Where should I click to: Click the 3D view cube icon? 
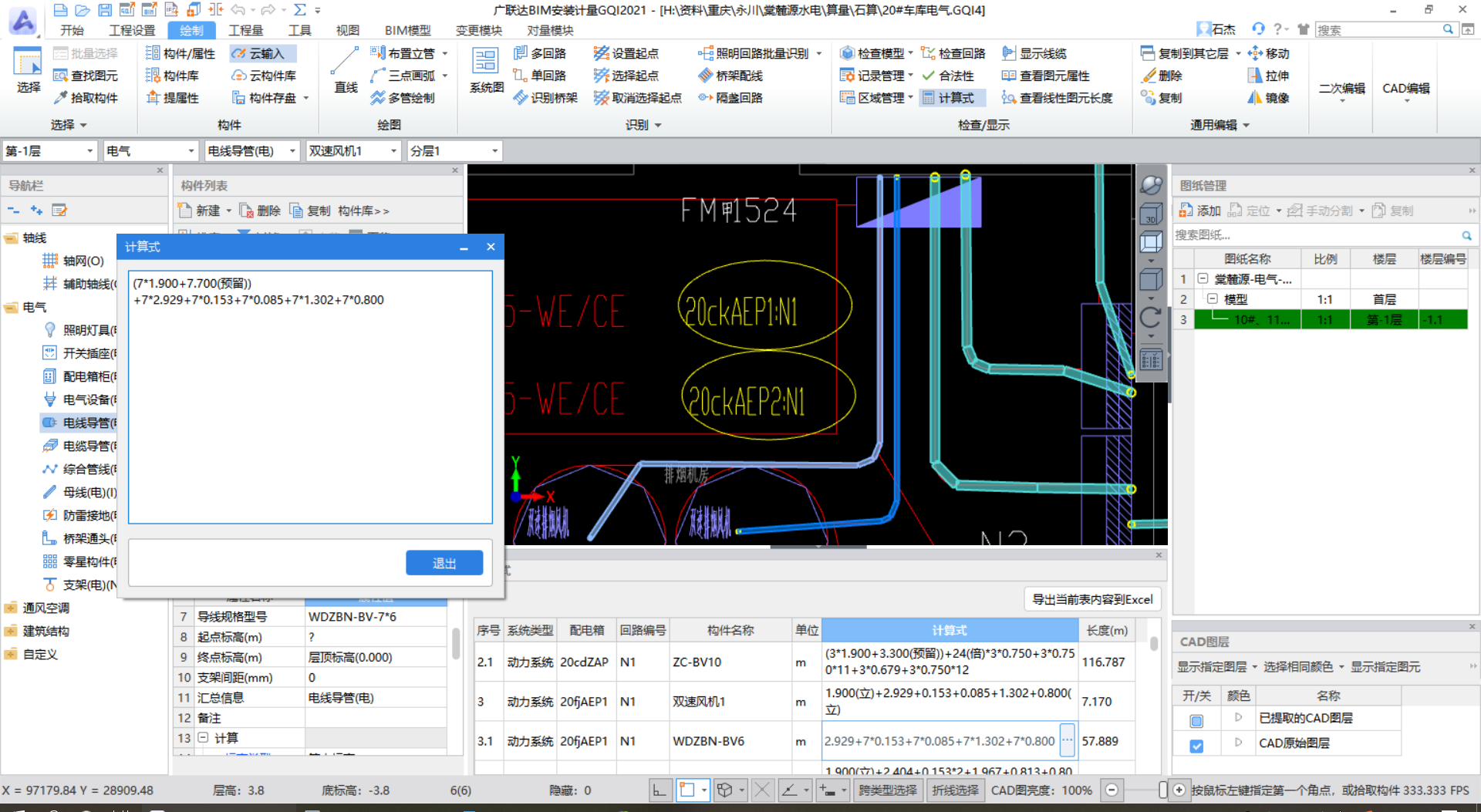click(1151, 214)
